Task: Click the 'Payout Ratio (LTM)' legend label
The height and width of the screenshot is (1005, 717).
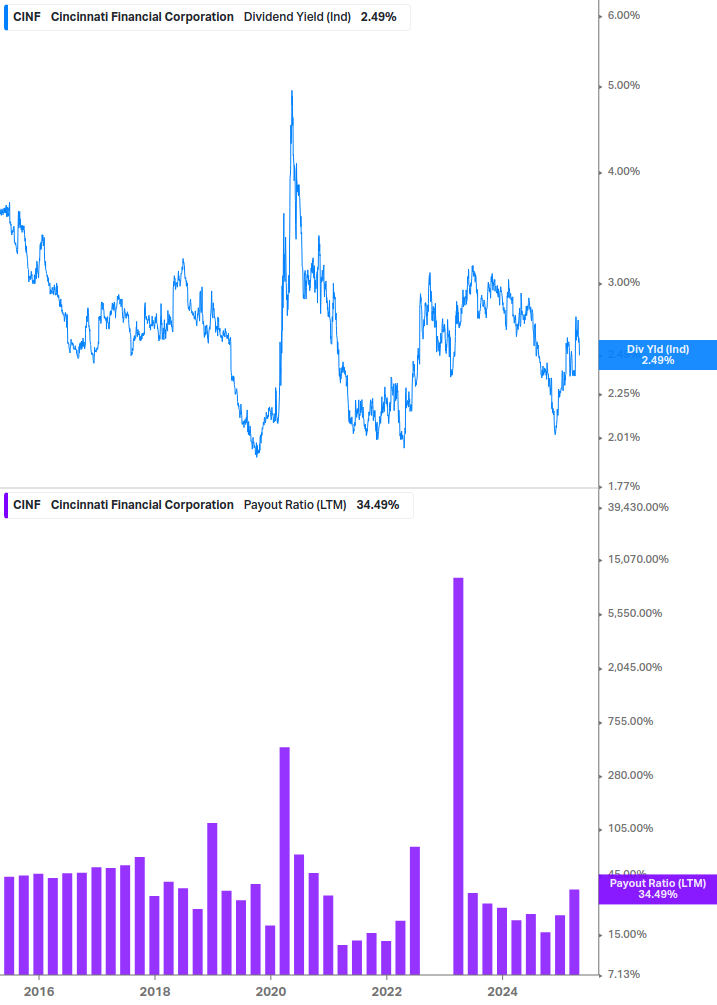Action: click(295, 505)
